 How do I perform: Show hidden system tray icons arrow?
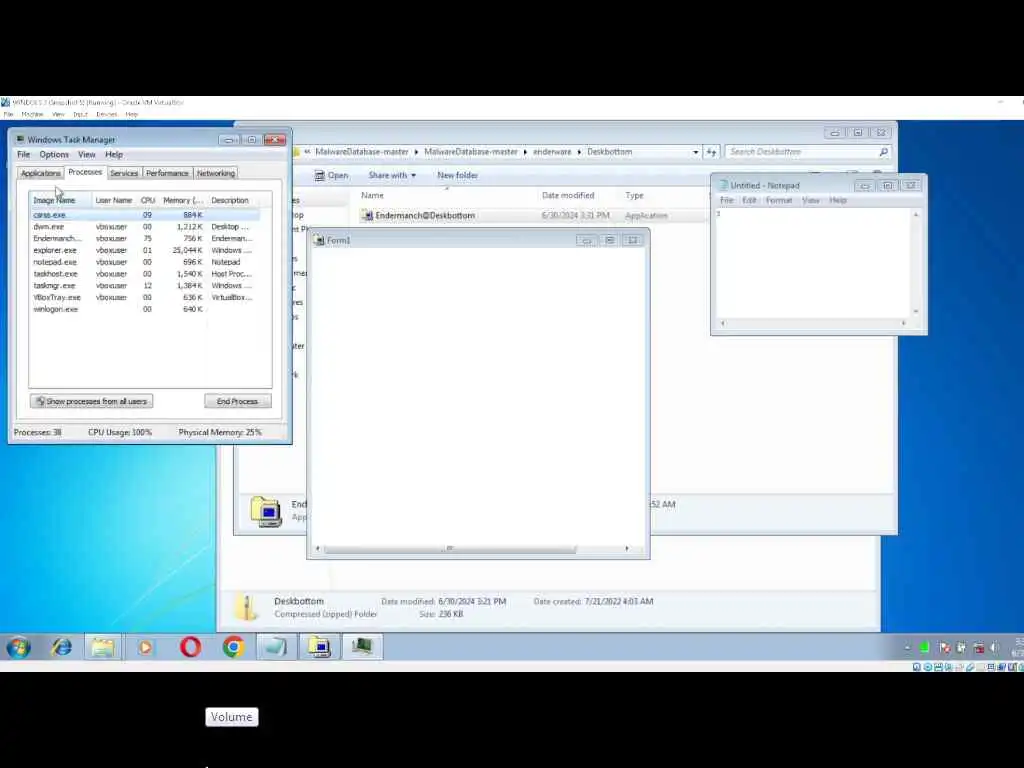907,648
